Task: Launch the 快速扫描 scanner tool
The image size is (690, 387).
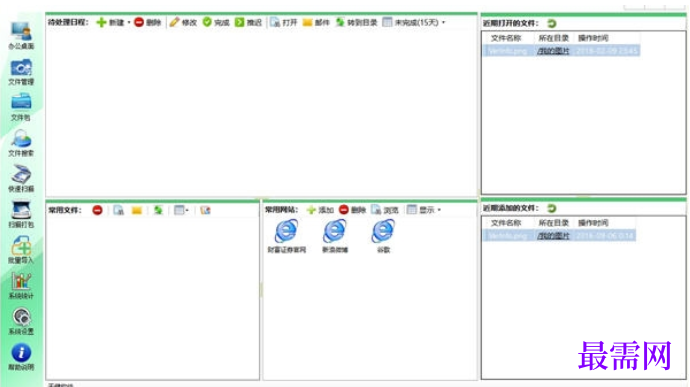Action: click(21, 178)
